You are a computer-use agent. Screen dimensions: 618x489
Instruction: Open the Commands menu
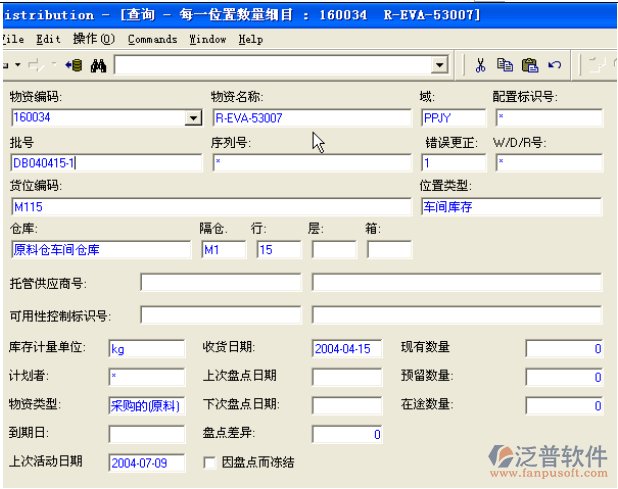[x=152, y=39]
